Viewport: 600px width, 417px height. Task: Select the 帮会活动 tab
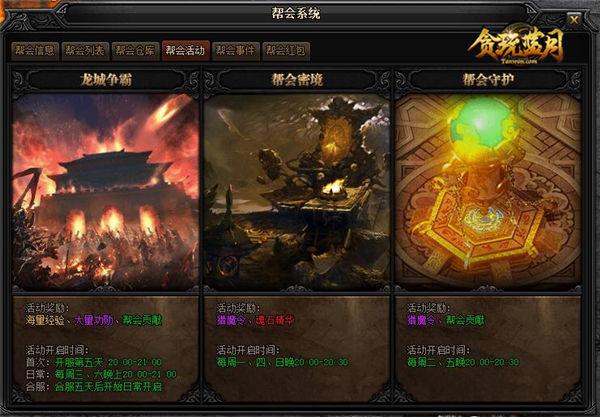coord(186,50)
